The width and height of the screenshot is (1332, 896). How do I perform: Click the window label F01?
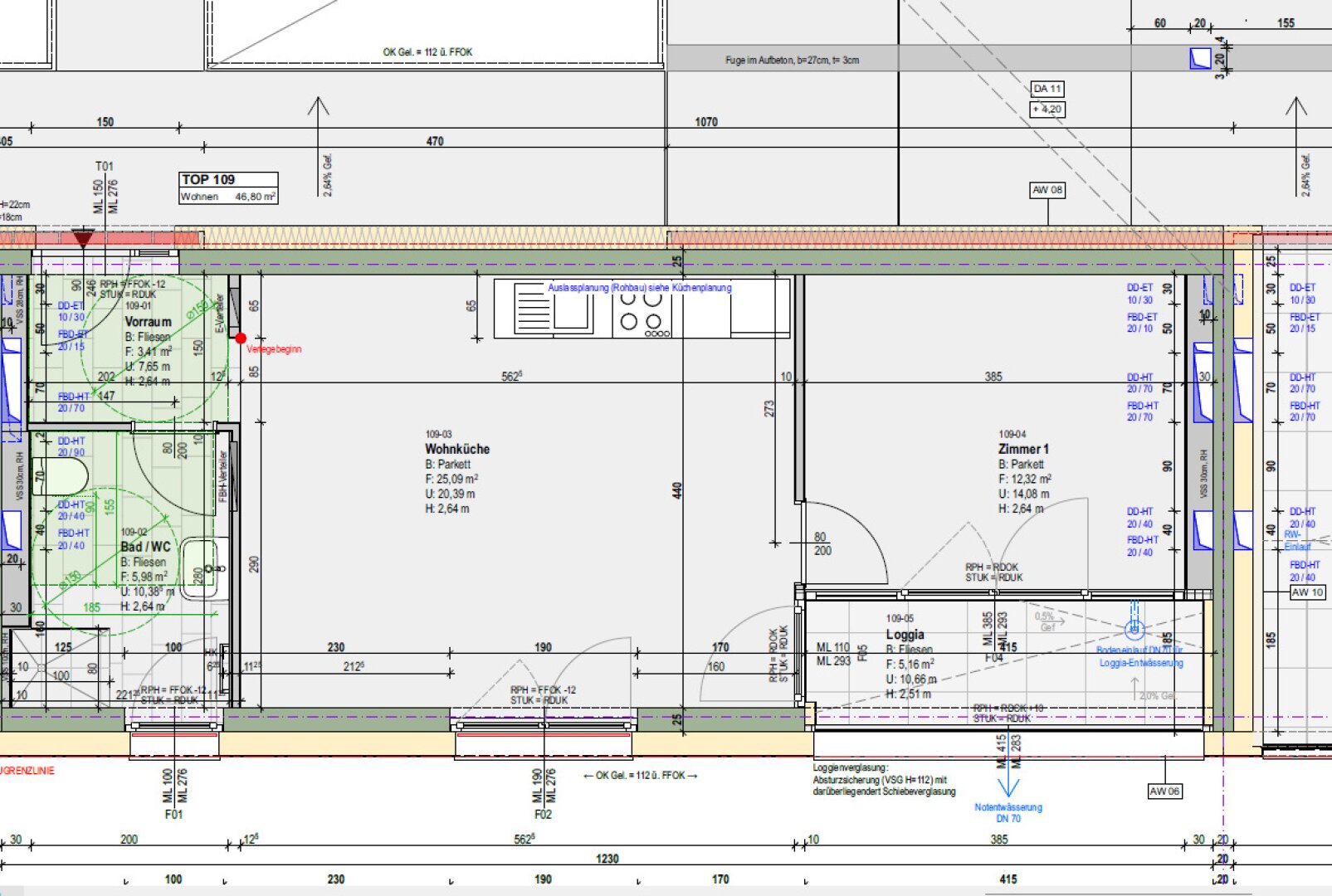[173, 815]
